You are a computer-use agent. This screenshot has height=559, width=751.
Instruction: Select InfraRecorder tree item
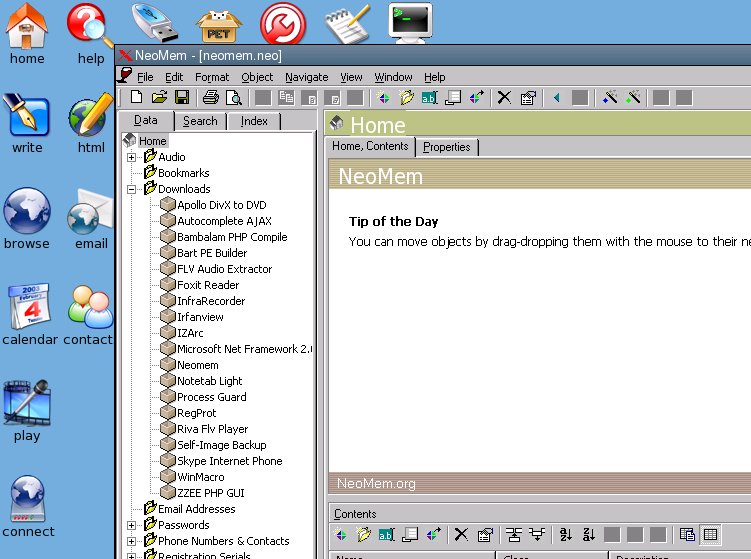point(211,301)
